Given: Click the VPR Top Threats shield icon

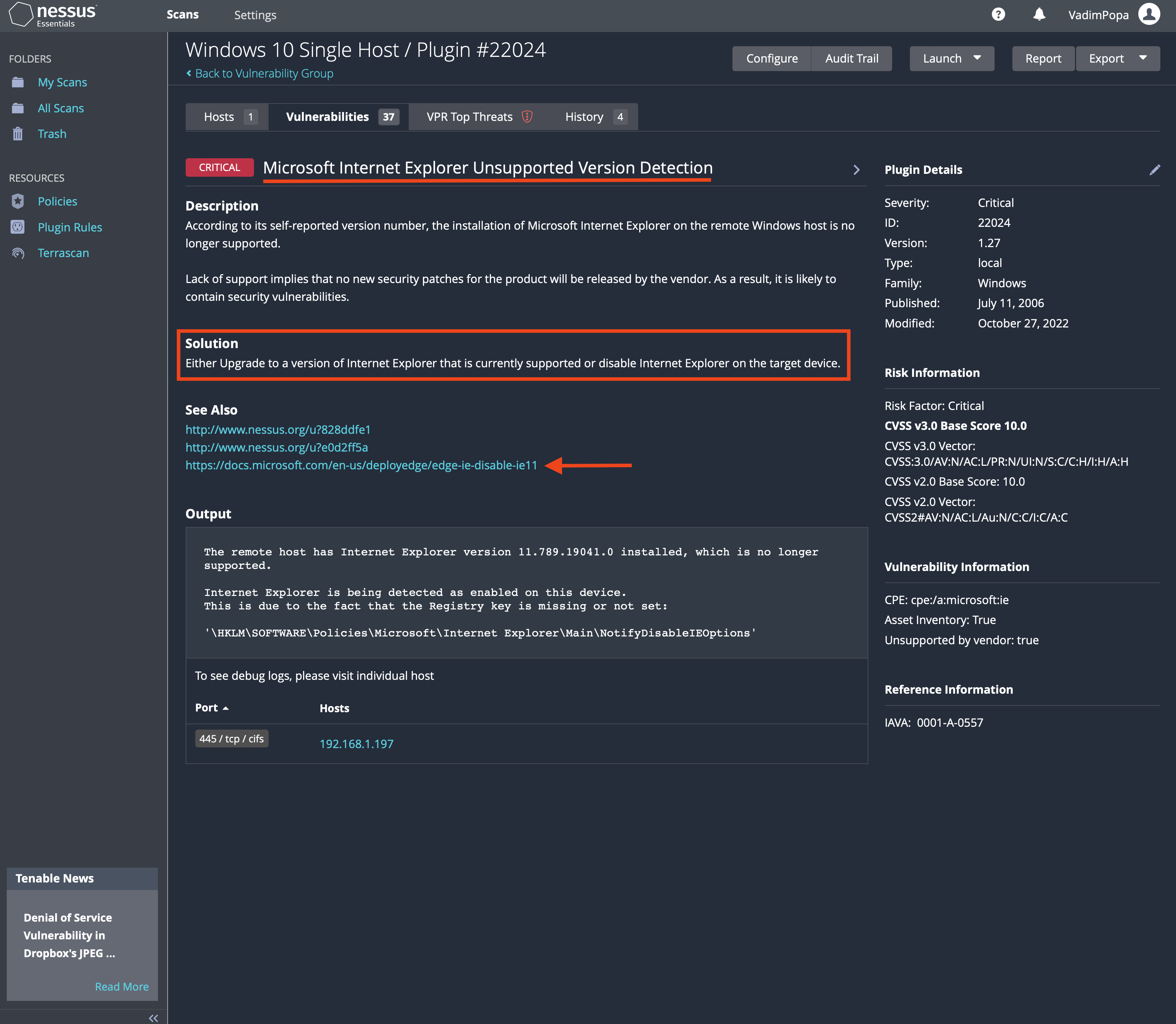Looking at the screenshot, I should [x=526, y=116].
